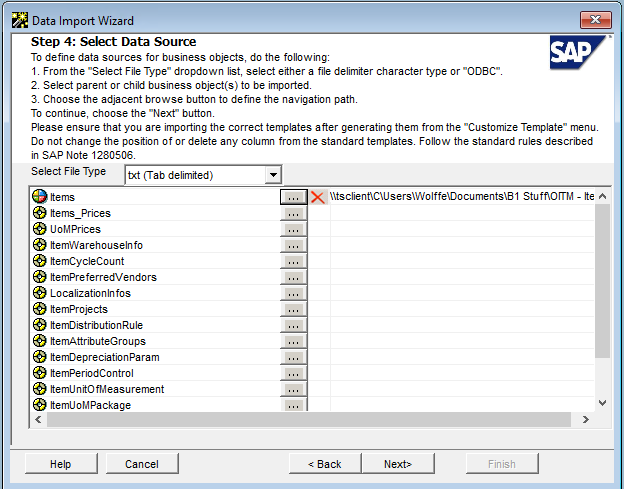
Task: Browse for the ItemDistributionRule source file
Action: coord(293,325)
